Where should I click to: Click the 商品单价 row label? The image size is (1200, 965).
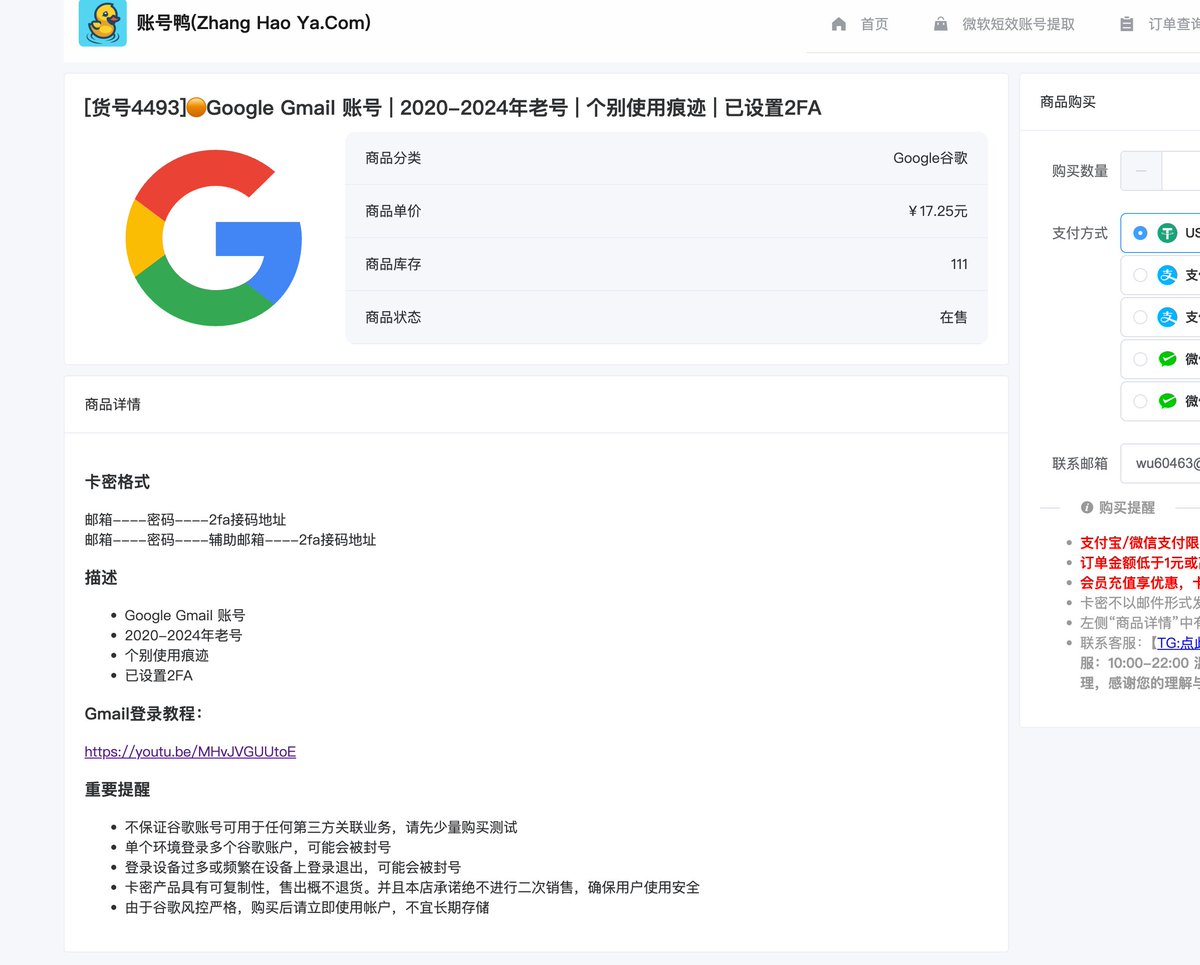pos(393,211)
